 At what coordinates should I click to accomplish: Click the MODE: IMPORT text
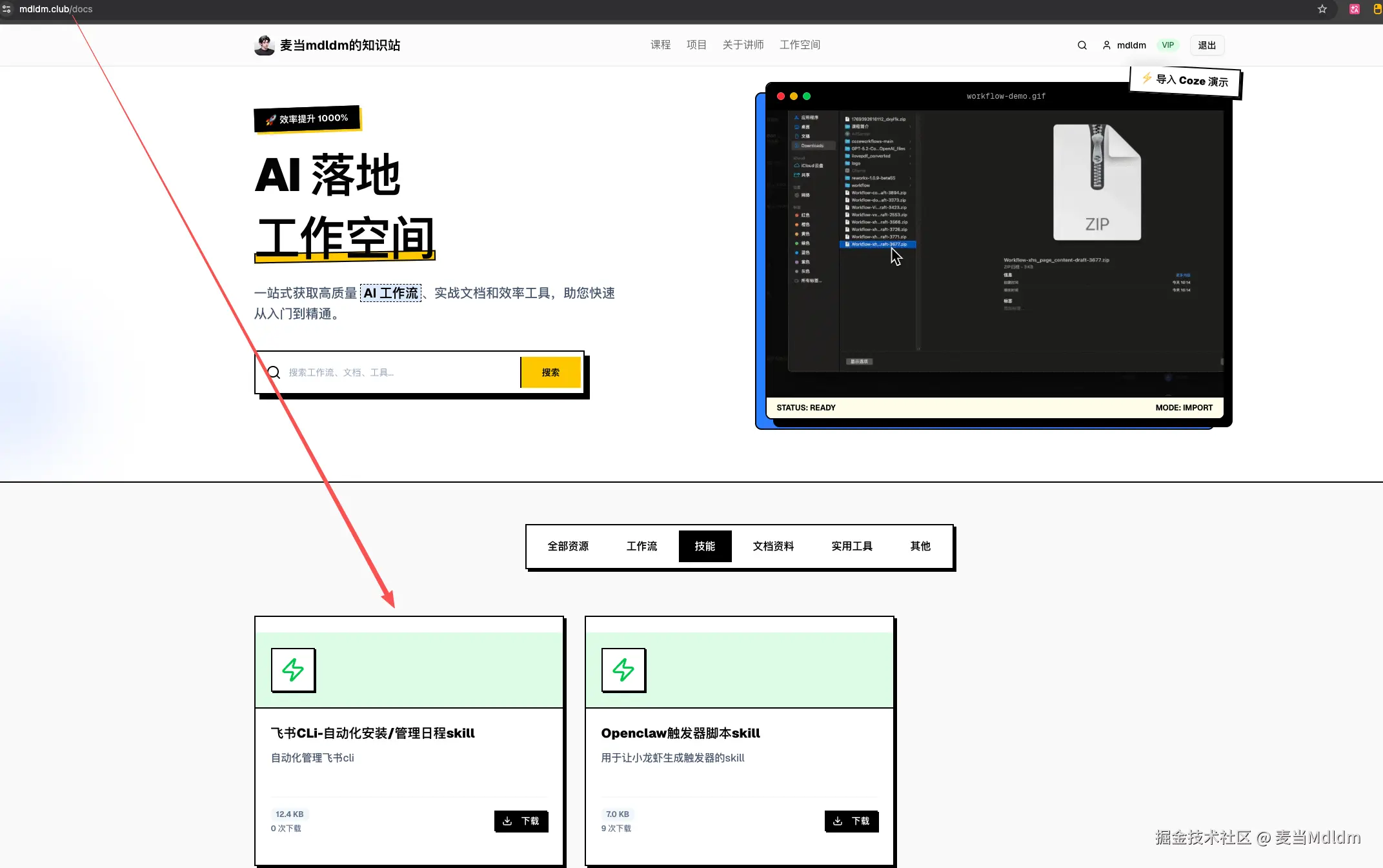1184,408
